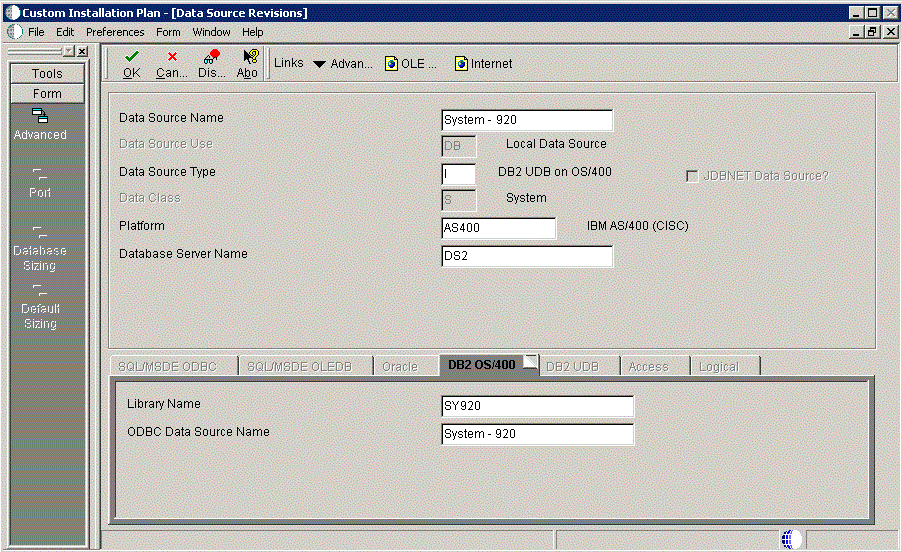The height and width of the screenshot is (552, 902).
Task: Click the ODBC Data Source Name field
Action: pyautogui.click(x=537, y=434)
